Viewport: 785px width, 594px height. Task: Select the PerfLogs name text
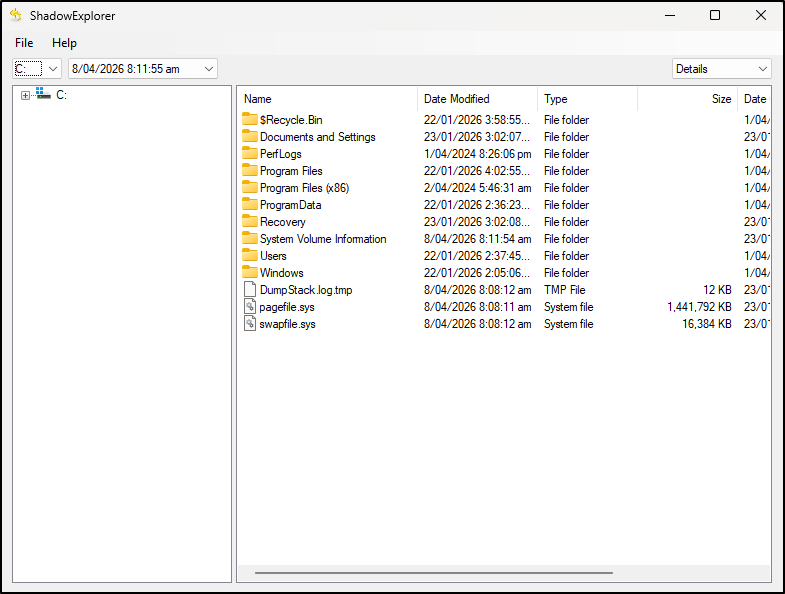click(x=280, y=154)
